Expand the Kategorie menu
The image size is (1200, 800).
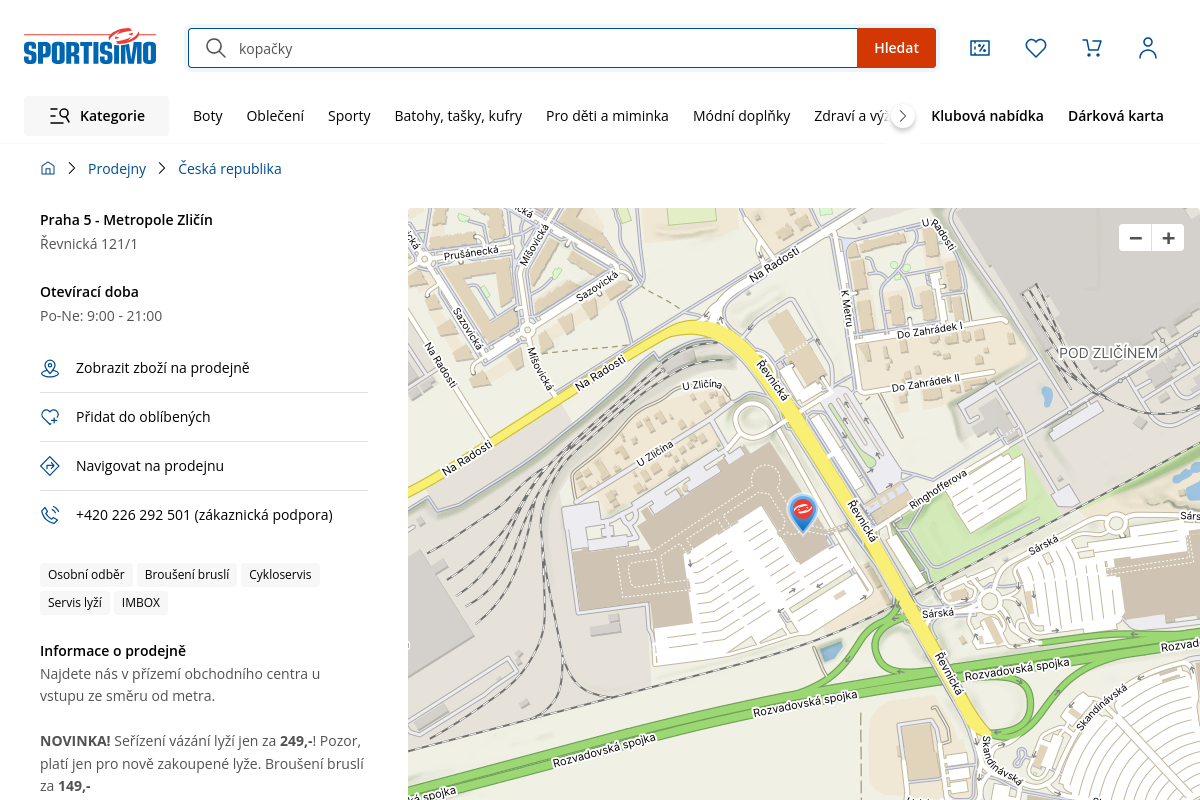coord(97,116)
